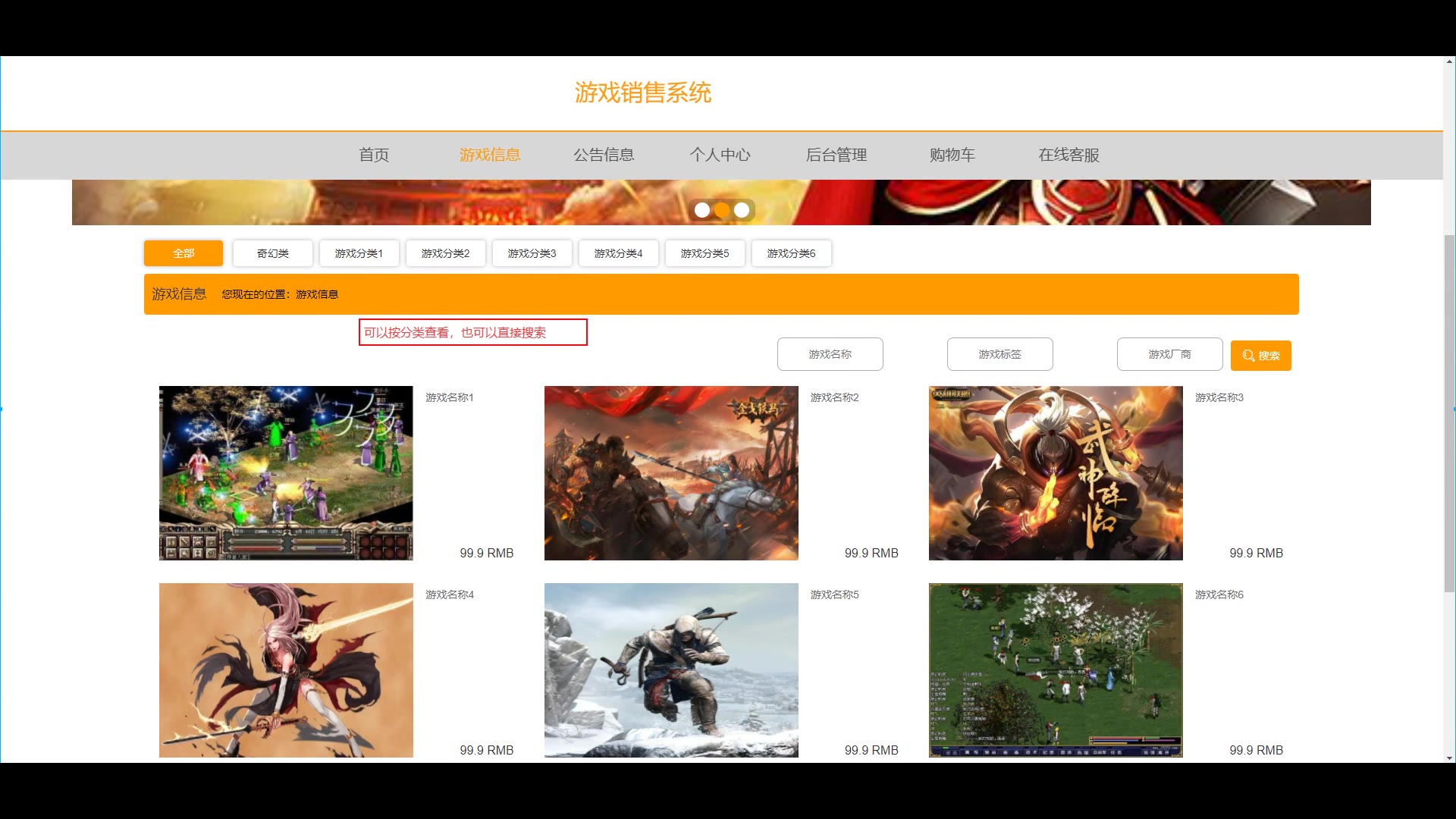Click the scrollbar down arrow
This screenshot has height=819, width=1456.
pos(1449,757)
